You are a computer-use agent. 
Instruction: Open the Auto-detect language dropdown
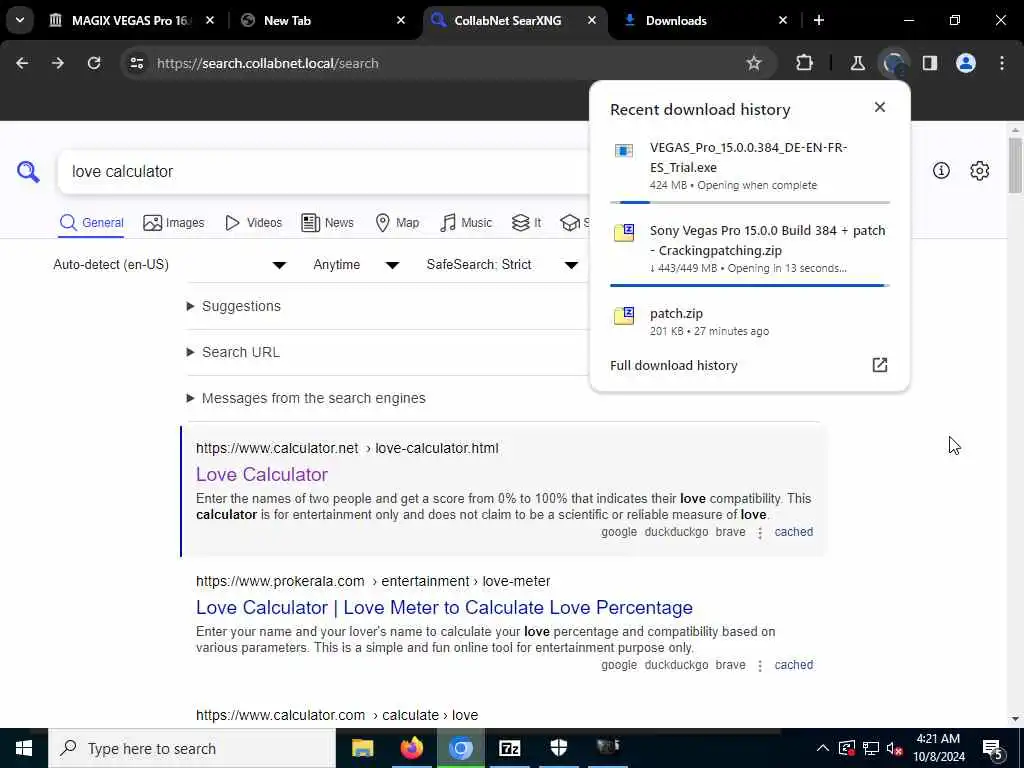tap(169, 264)
